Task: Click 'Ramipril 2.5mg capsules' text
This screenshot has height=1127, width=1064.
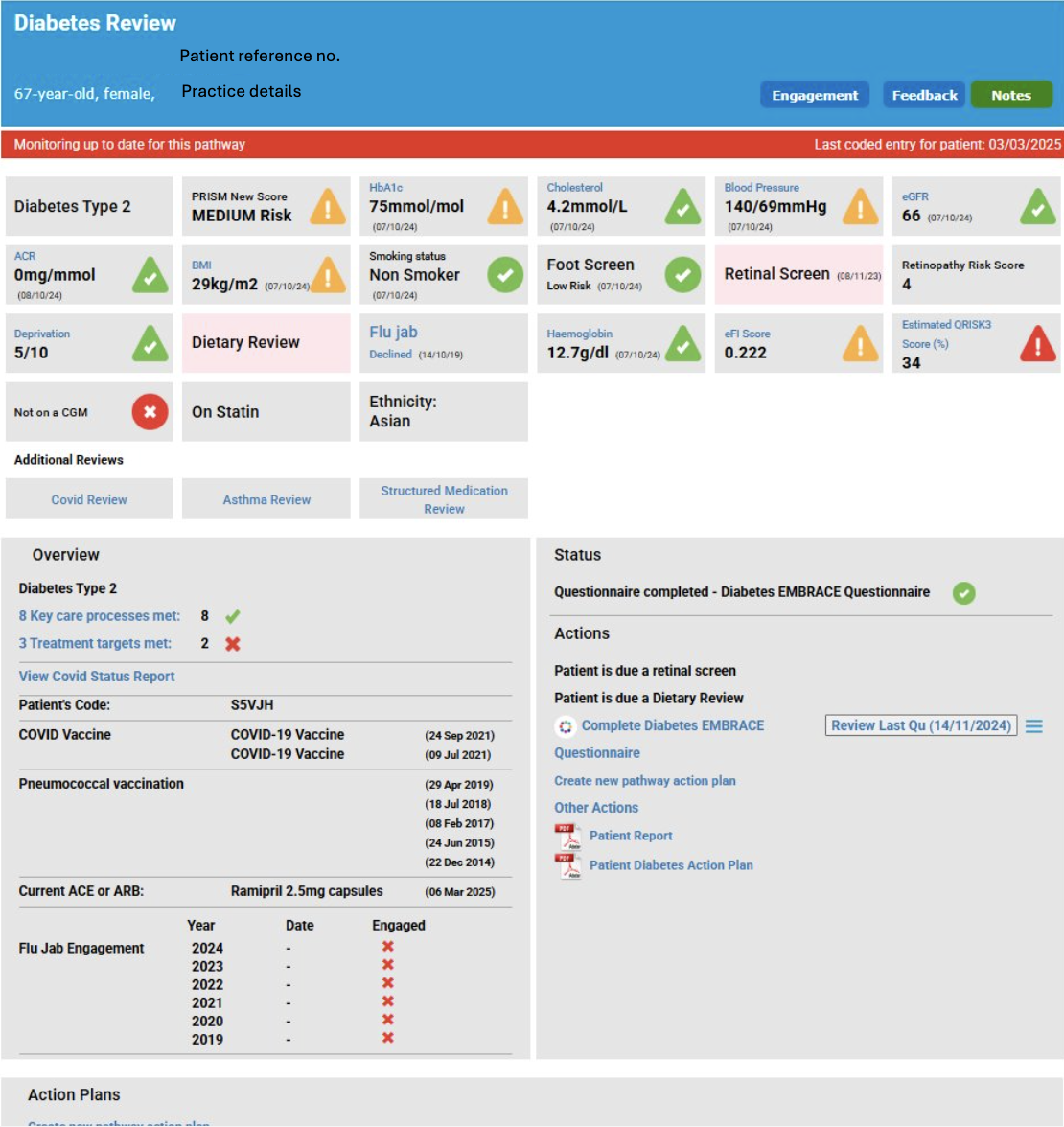Action: [x=307, y=891]
